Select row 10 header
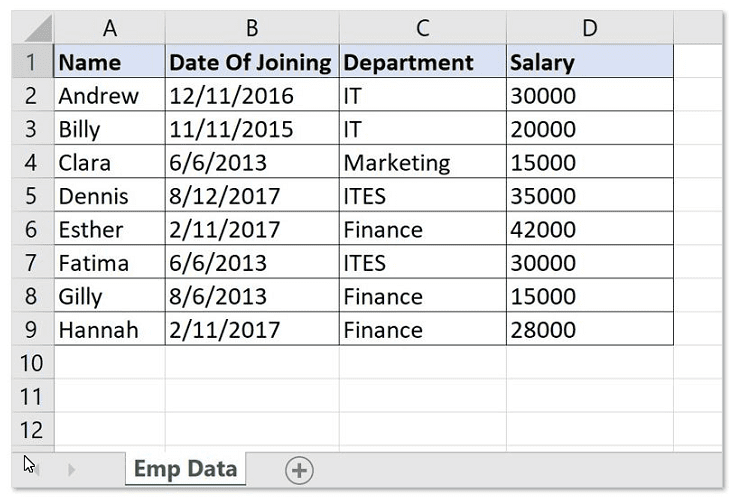 32,363
